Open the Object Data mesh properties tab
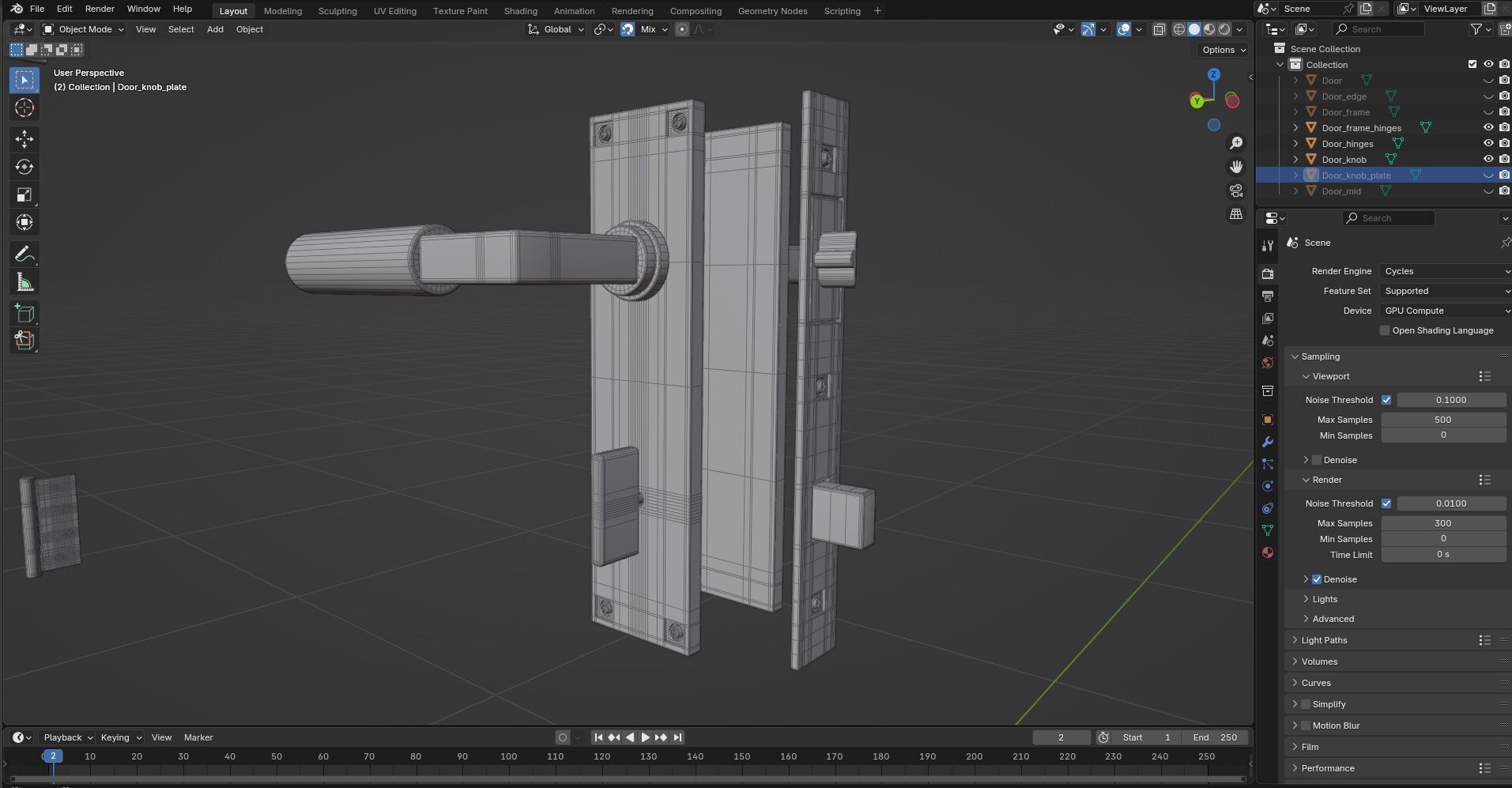The width and height of the screenshot is (1512, 788). [x=1268, y=530]
